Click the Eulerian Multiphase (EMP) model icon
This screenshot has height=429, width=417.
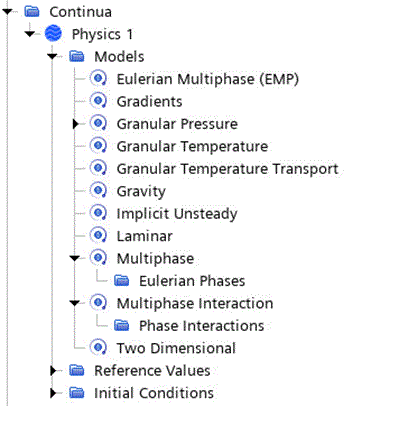98,79
